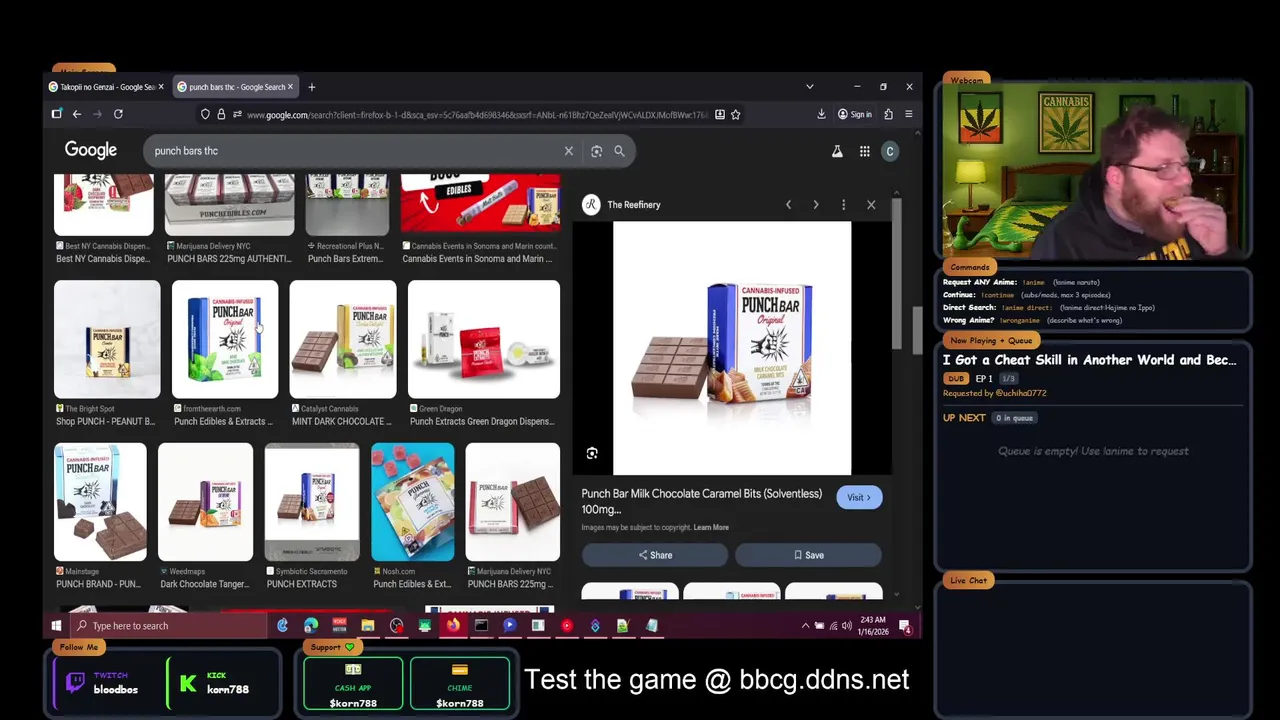Screen dimensions: 1280x720
Task: Open Nosh.com Punch Edibles gummies thumbnail
Action: [x=413, y=502]
